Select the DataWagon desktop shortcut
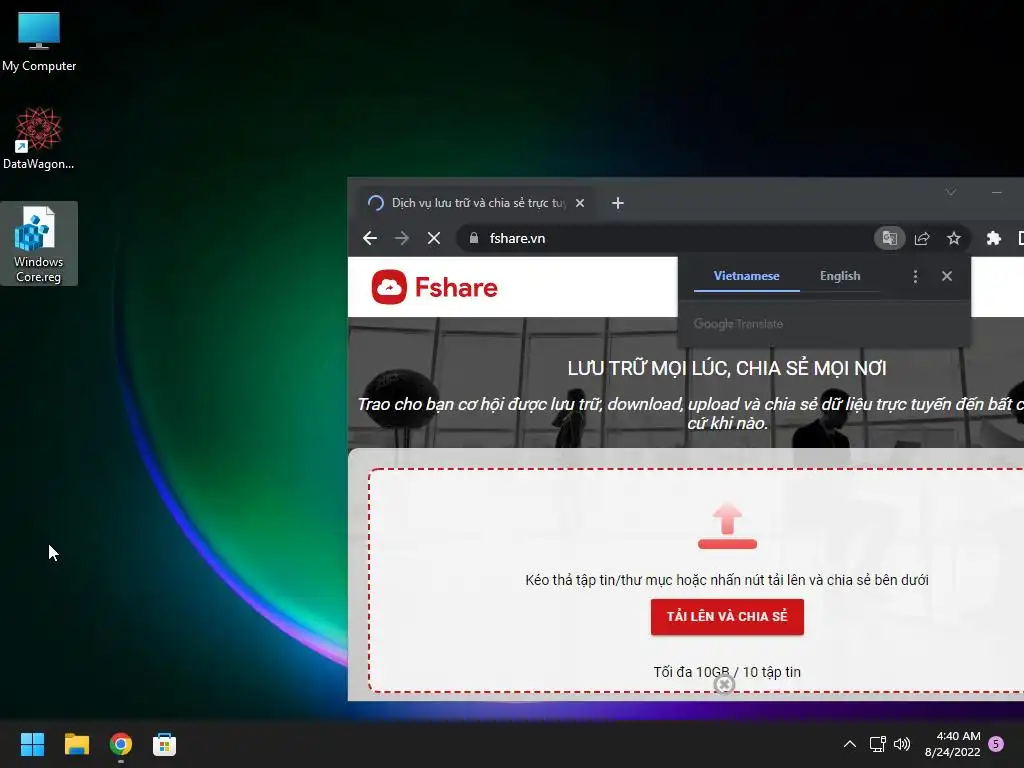The image size is (1024, 768). point(39,138)
